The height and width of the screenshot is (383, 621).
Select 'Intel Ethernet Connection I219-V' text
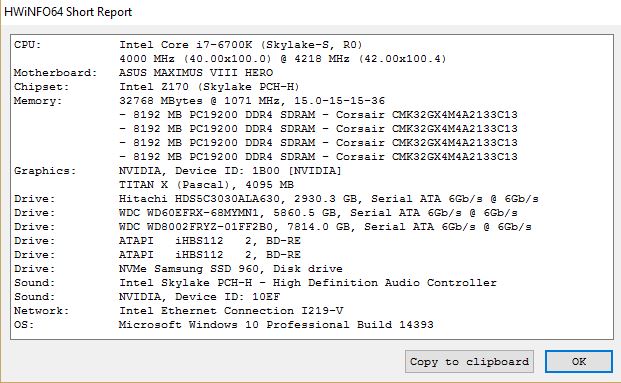[x=231, y=311]
